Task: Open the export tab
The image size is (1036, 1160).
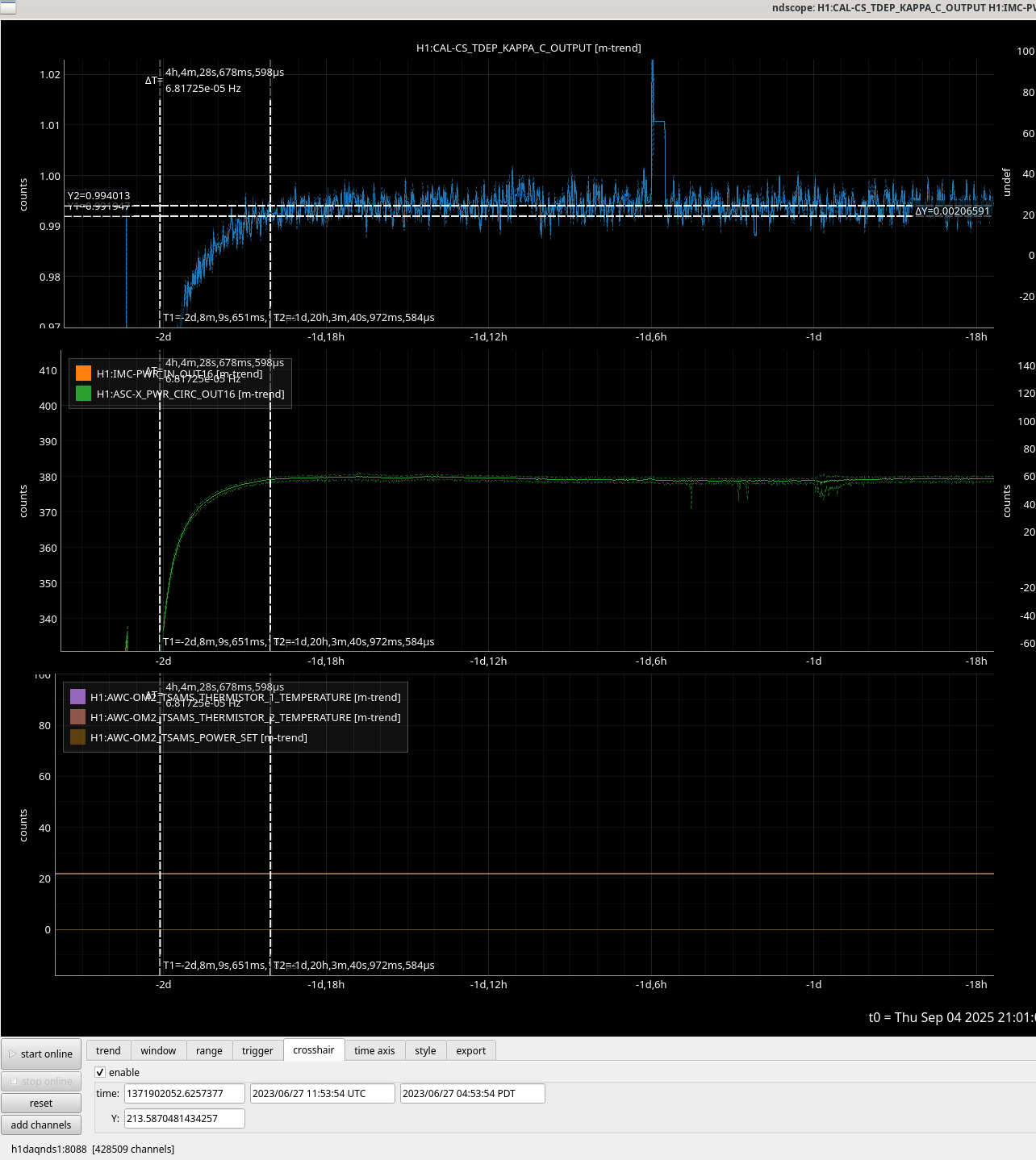Action: 470,1050
